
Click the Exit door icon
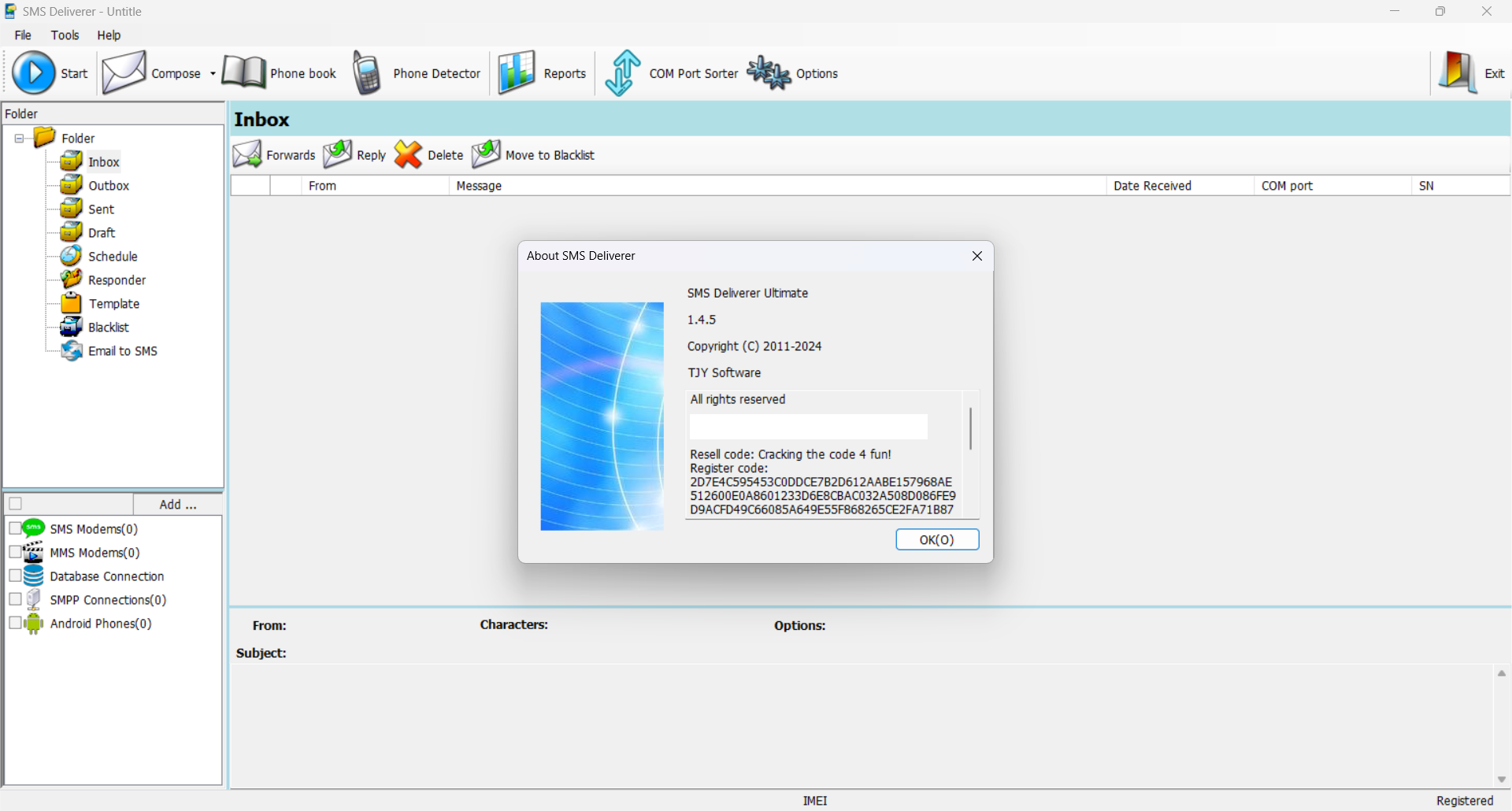pyautogui.click(x=1458, y=72)
